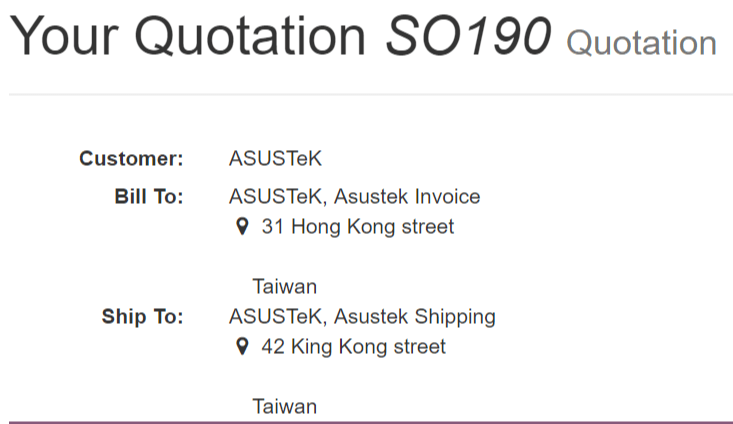Click 'ASUSTeK,' in the Ship To line
The width and height of the screenshot is (733, 424).
click(278, 317)
